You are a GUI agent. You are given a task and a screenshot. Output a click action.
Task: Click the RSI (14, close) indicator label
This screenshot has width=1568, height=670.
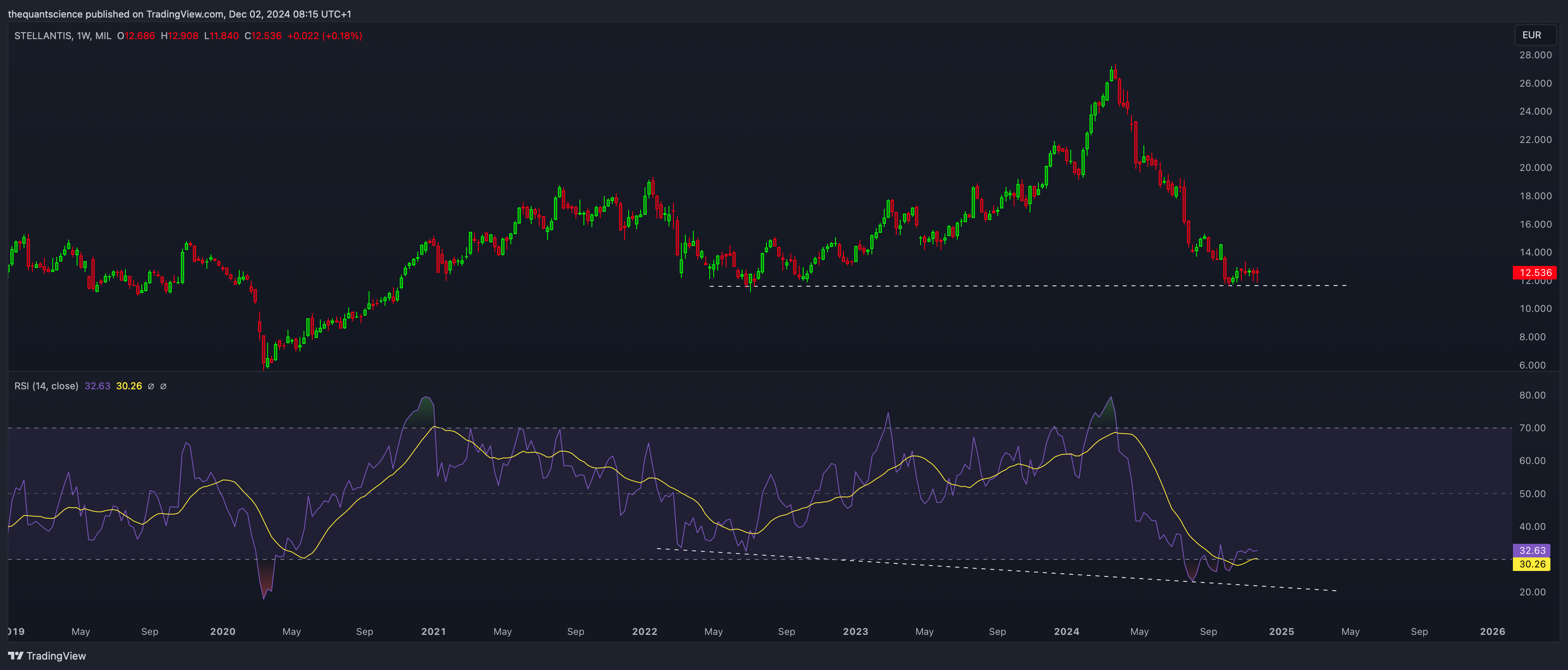tap(46, 387)
